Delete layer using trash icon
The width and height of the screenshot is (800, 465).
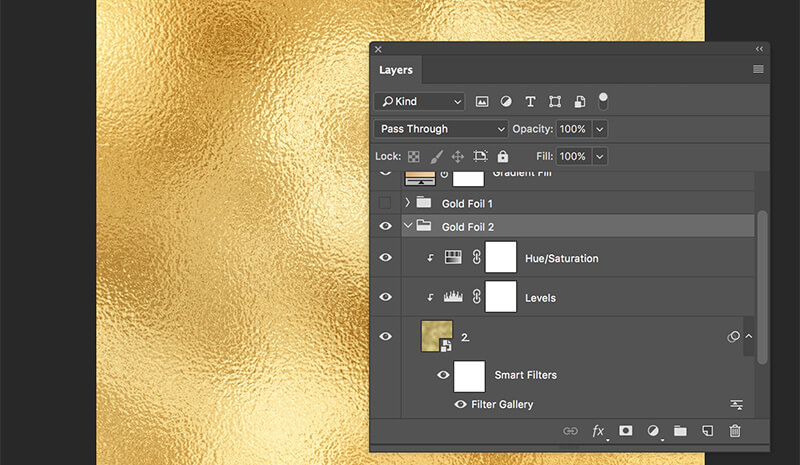pyautogui.click(x=735, y=431)
